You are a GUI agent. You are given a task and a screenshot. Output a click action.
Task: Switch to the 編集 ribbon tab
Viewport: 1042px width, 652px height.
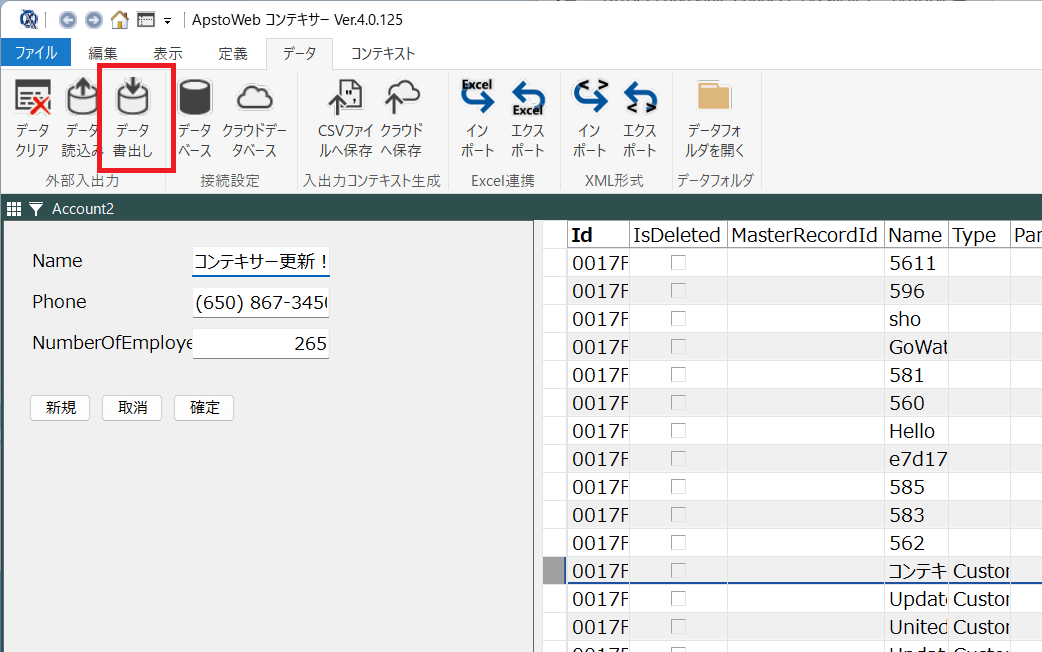103,53
